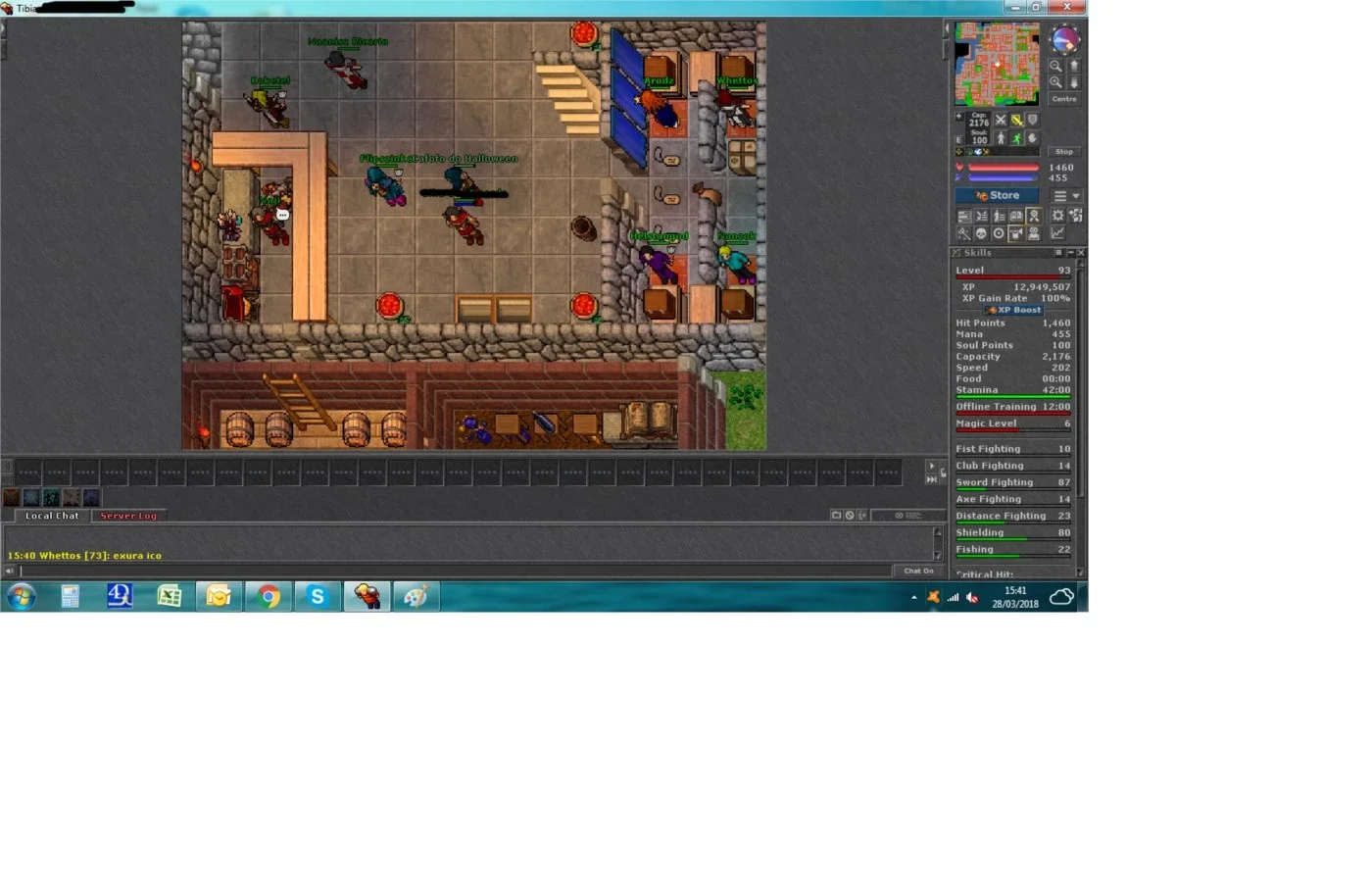
Task: Click the circular target icon button
Action: [999, 233]
